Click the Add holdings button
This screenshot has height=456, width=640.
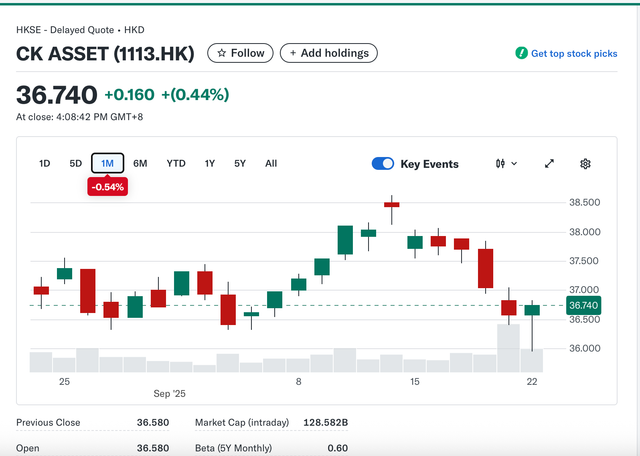click(329, 53)
